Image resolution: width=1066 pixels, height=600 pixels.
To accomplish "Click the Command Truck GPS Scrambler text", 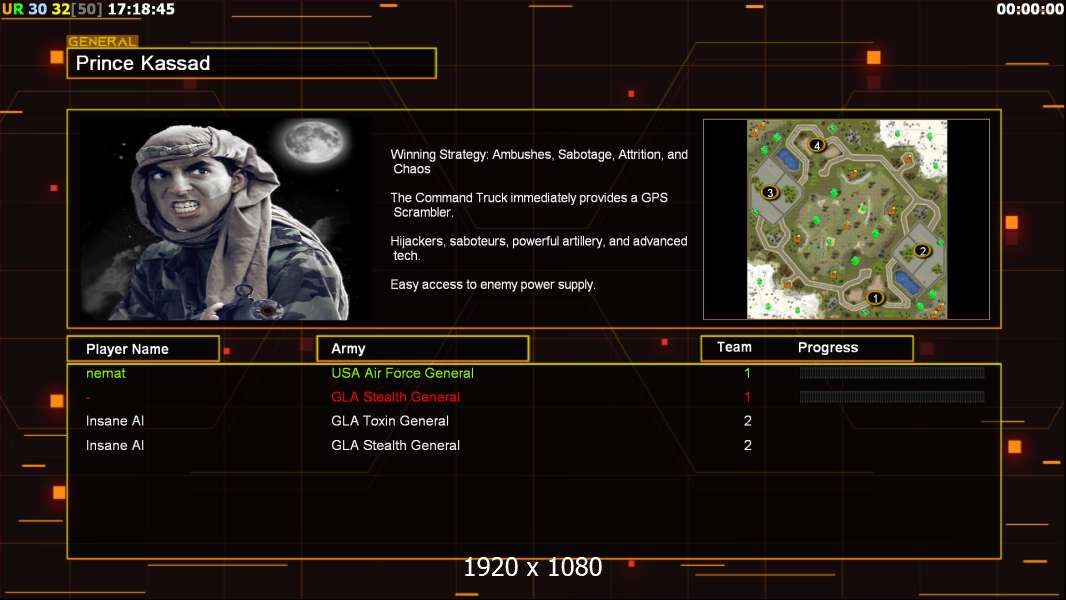I will pos(529,205).
